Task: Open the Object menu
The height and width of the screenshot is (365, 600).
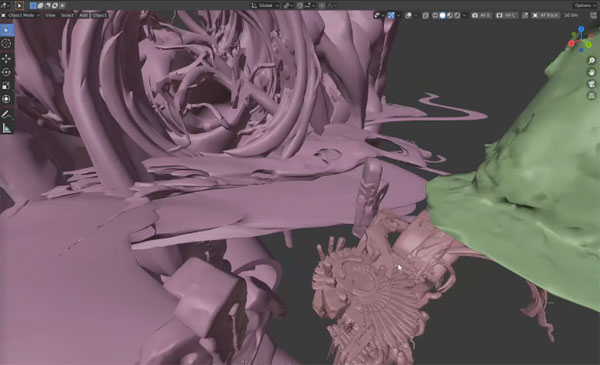Action: coord(99,15)
